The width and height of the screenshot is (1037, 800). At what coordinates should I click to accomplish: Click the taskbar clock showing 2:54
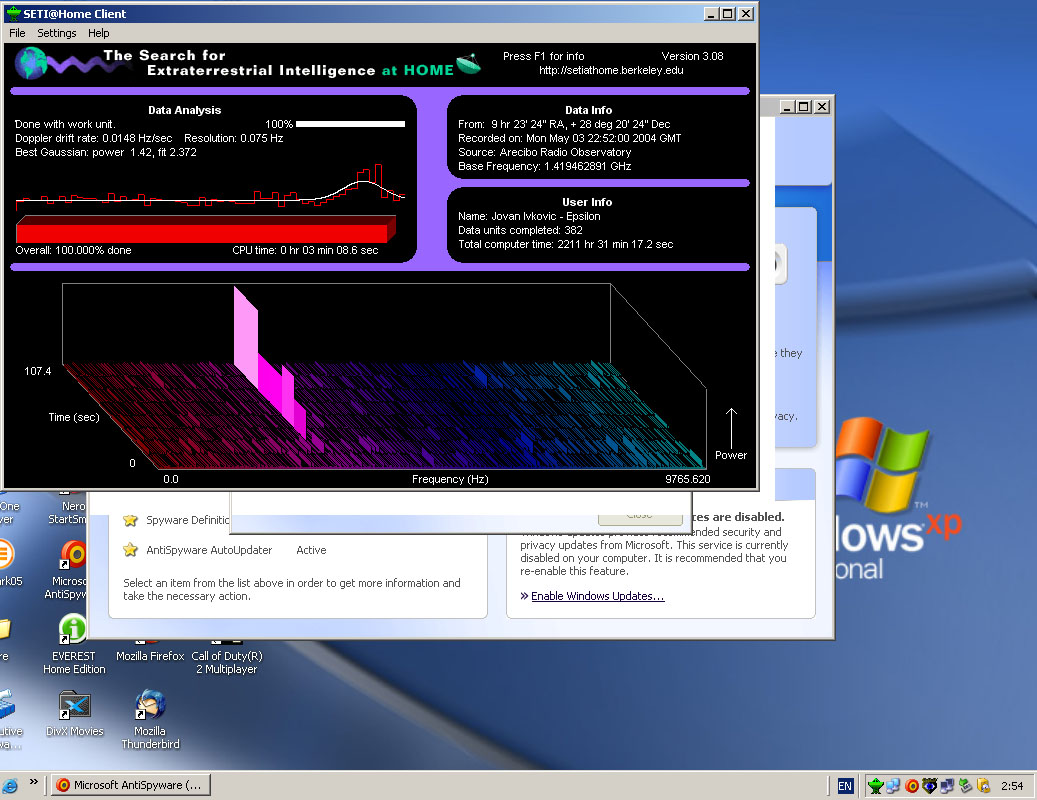click(1012, 786)
